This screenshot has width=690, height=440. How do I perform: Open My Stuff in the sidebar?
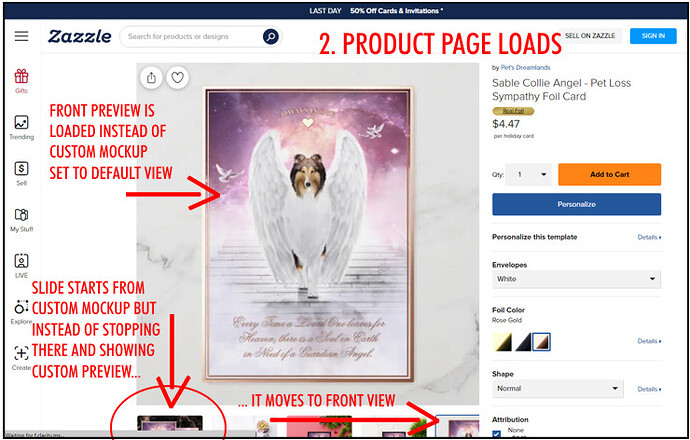[21, 220]
